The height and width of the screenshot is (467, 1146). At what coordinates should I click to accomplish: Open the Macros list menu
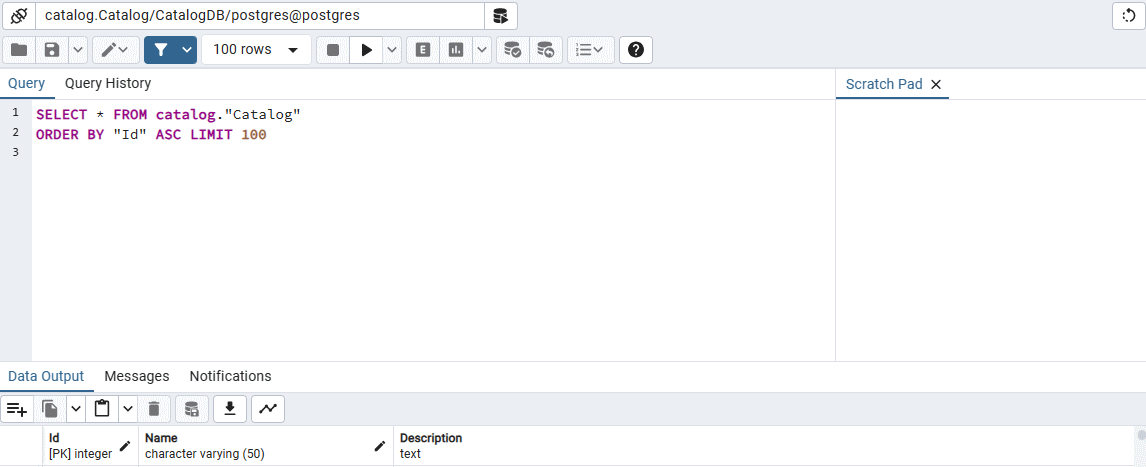click(x=591, y=50)
